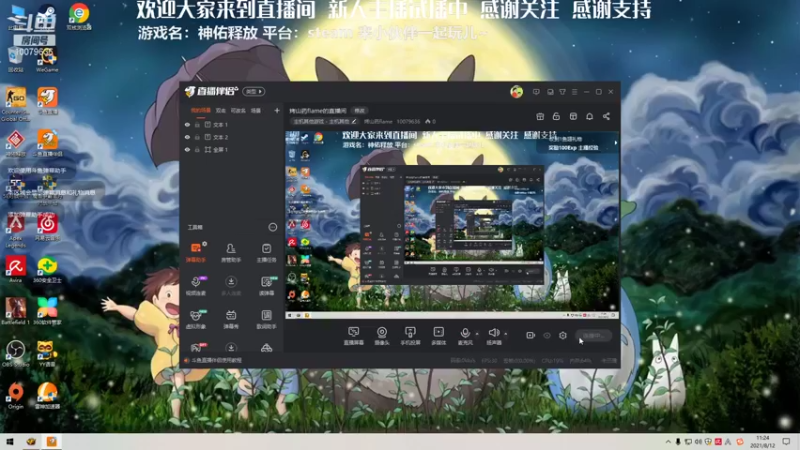
Task: Open the virtual avatar (虚拟形象) tool
Action: pos(196,319)
